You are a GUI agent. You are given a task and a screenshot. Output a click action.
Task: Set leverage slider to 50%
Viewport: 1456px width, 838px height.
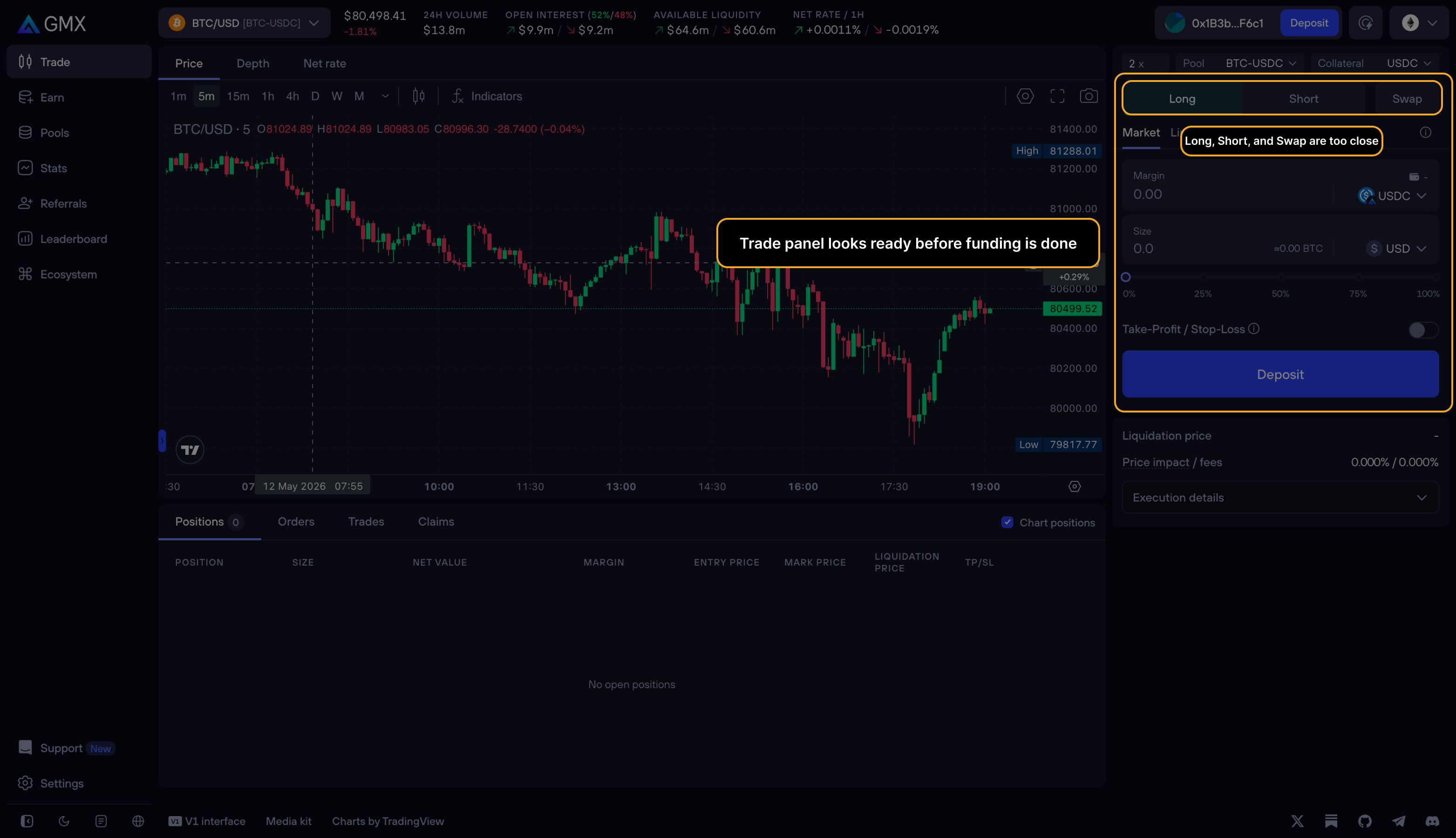(x=1280, y=277)
